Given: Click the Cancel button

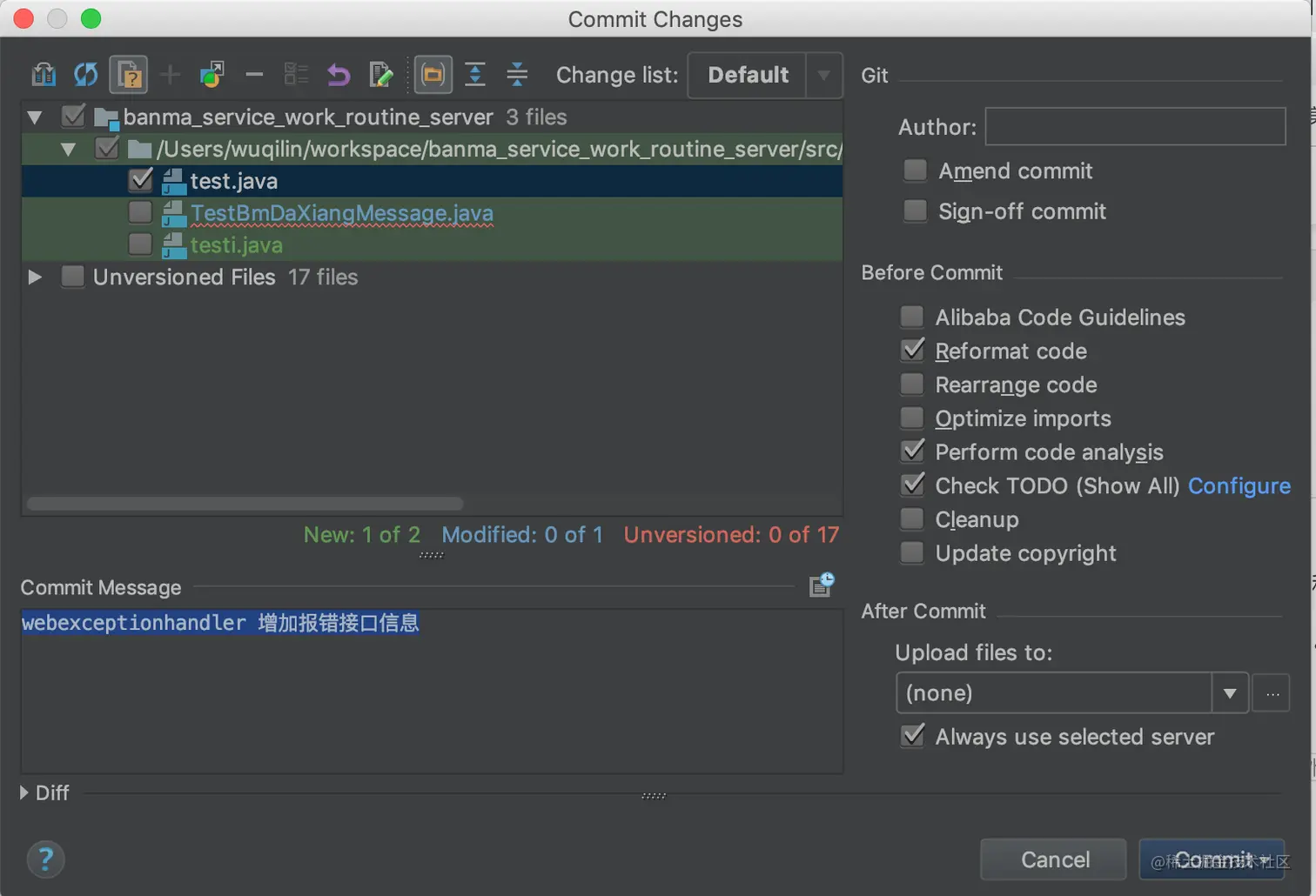Looking at the screenshot, I should click(x=1054, y=859).
